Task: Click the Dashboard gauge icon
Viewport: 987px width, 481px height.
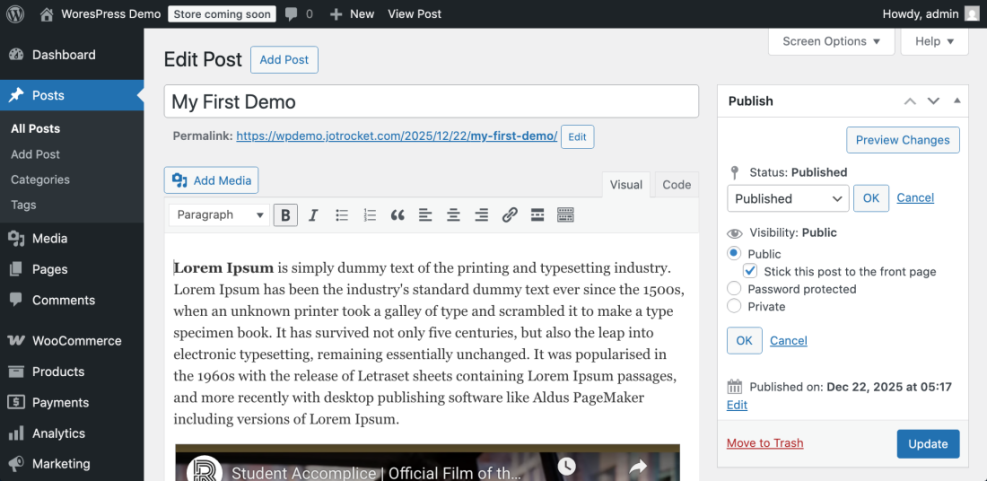Action: [x=16, y=55]
